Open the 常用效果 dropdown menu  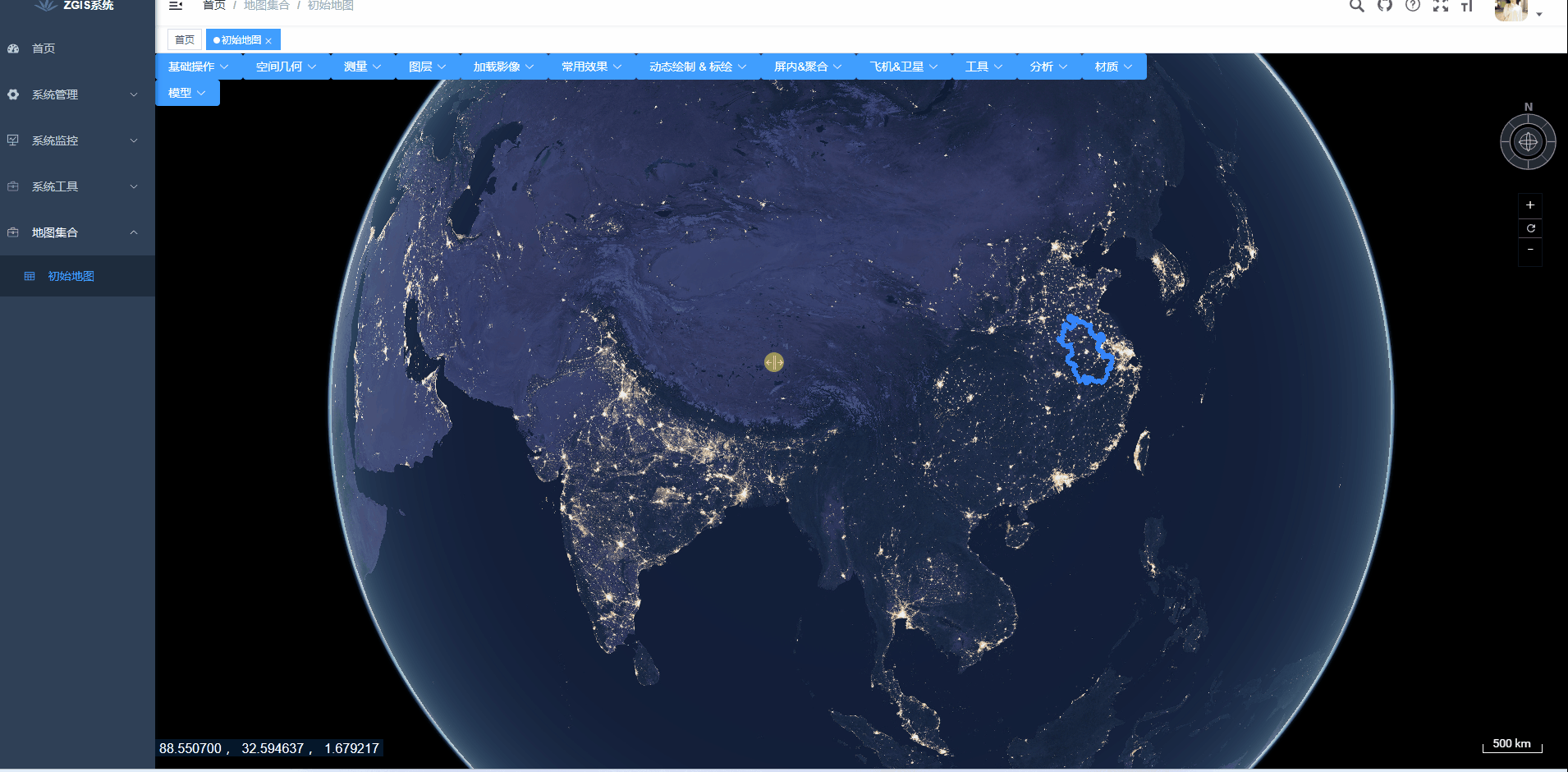click(592, 67)
